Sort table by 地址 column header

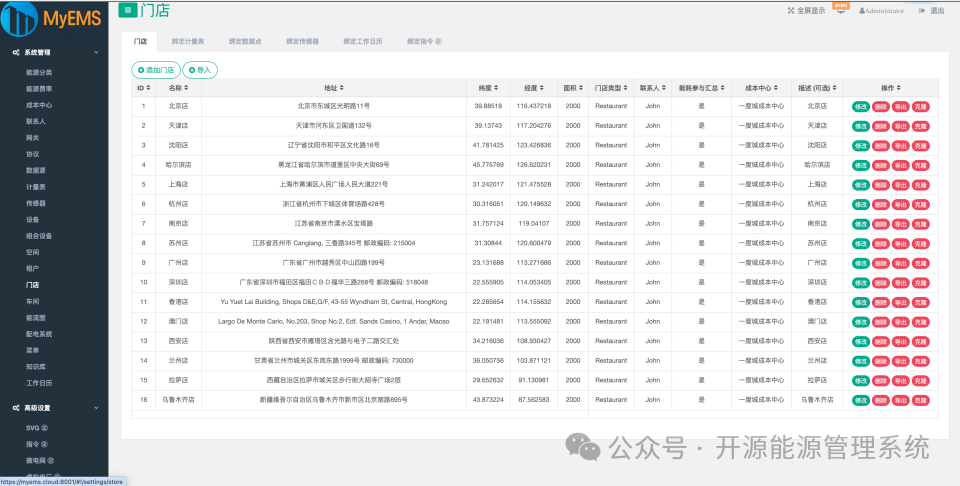pos(334,88)
